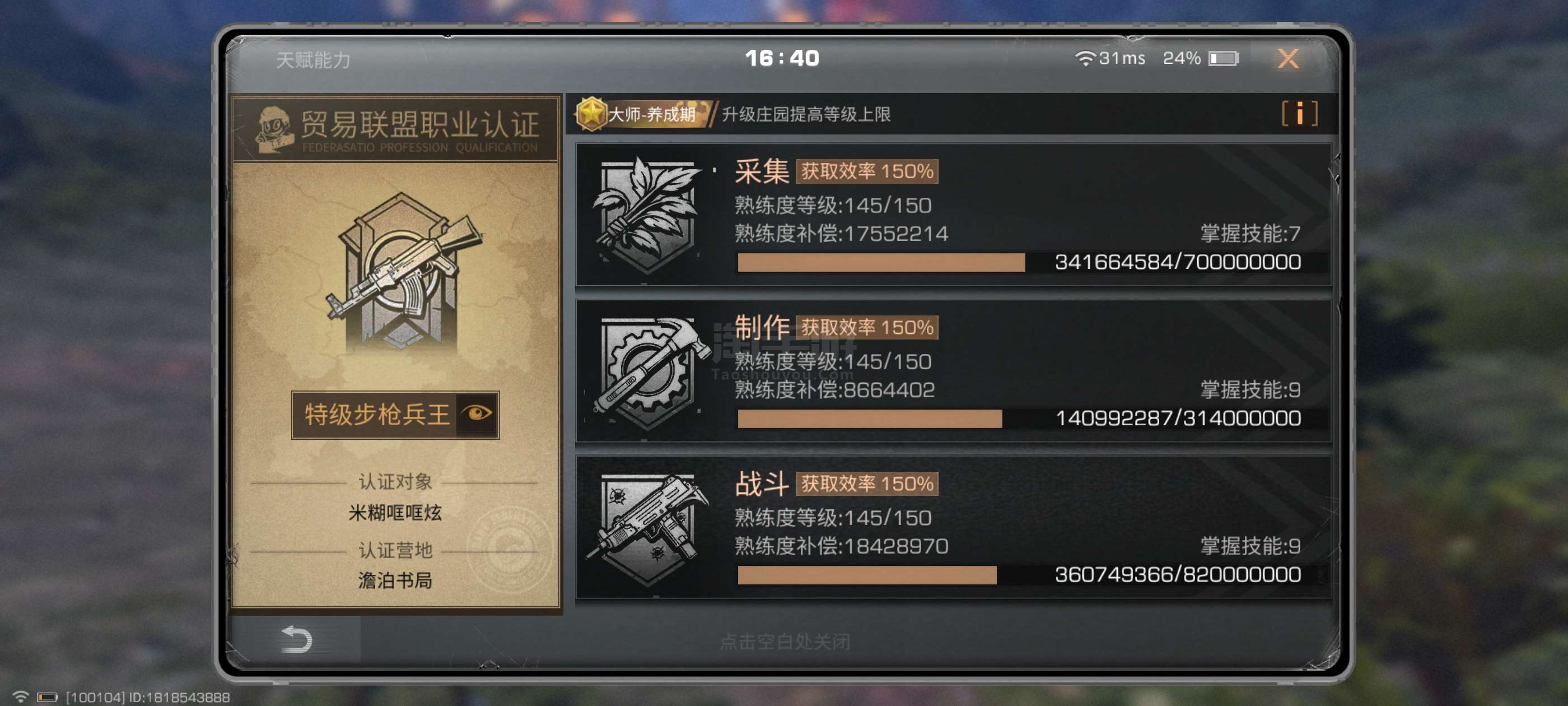Click the 贸易联盟职业认证 header mascot icon
1568x706 pixels.
[x=276, y=128]
